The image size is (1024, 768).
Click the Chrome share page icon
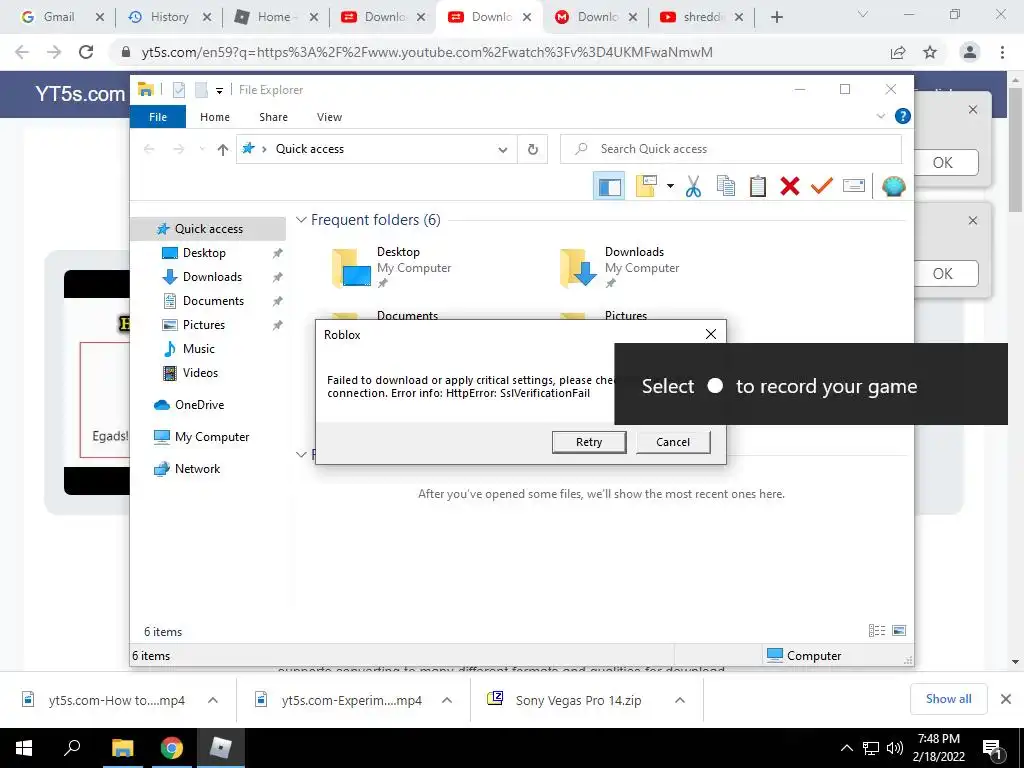point(898,52)
